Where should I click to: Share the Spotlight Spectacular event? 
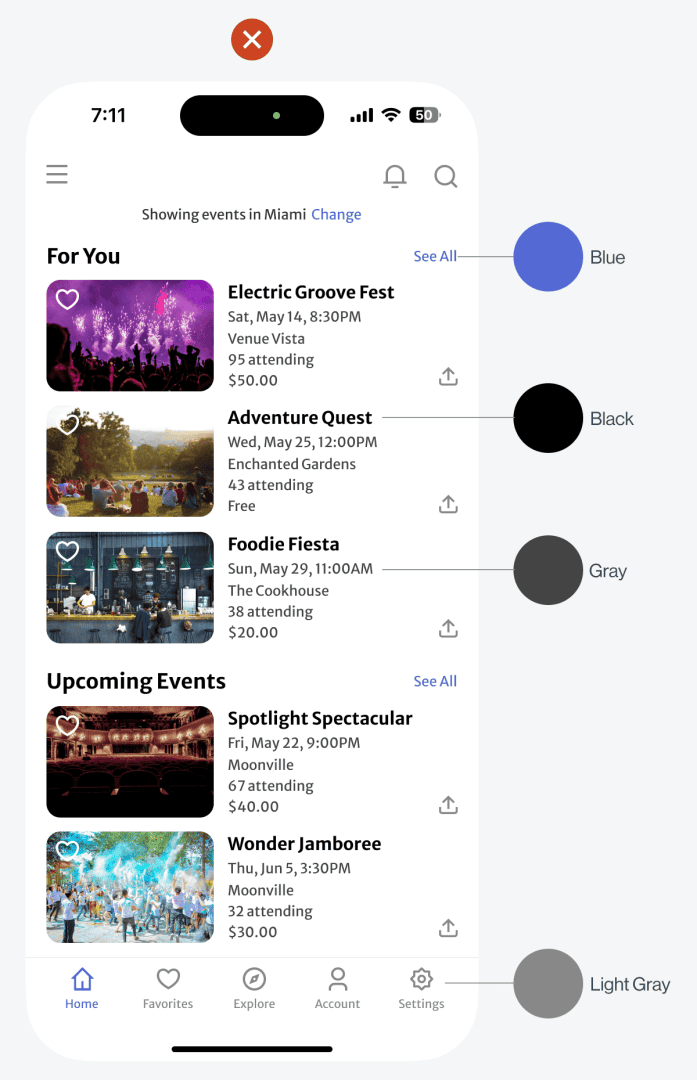[x=448, y=804]
